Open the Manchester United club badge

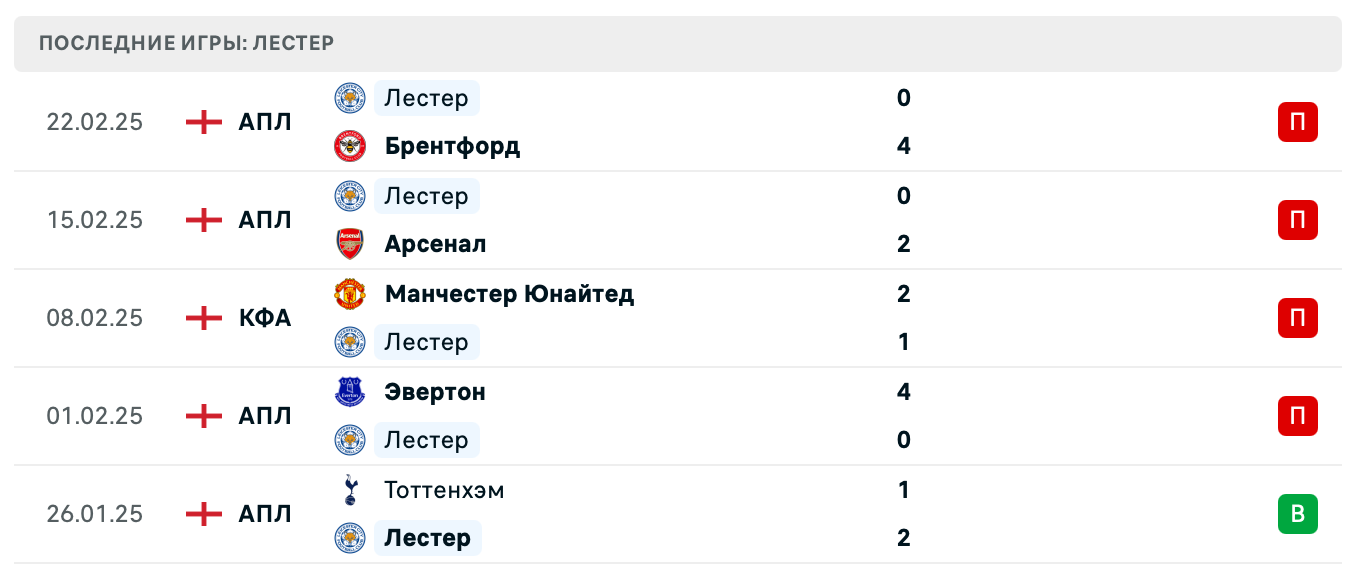tap(349, 294)
